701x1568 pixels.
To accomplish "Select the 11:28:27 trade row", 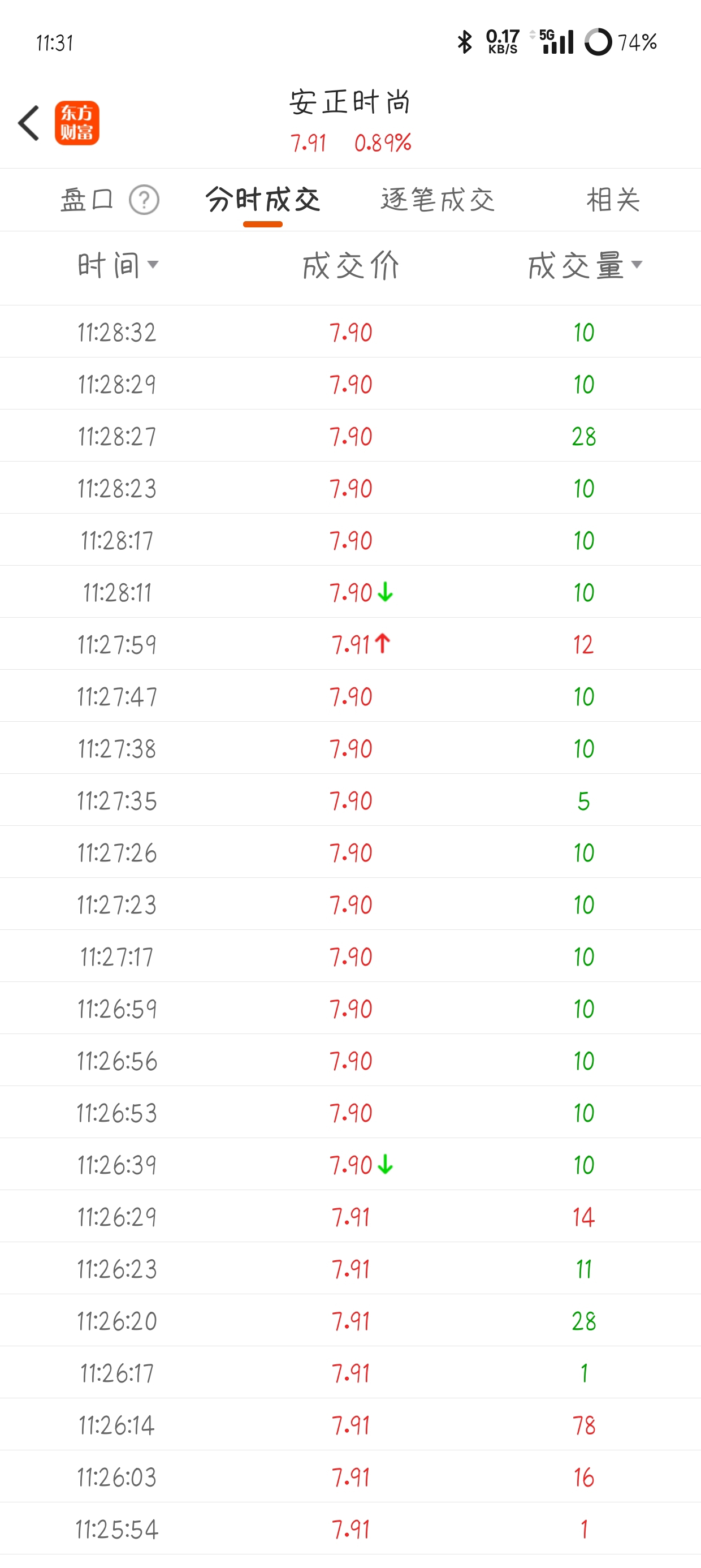I will click(x=350, y=436).
